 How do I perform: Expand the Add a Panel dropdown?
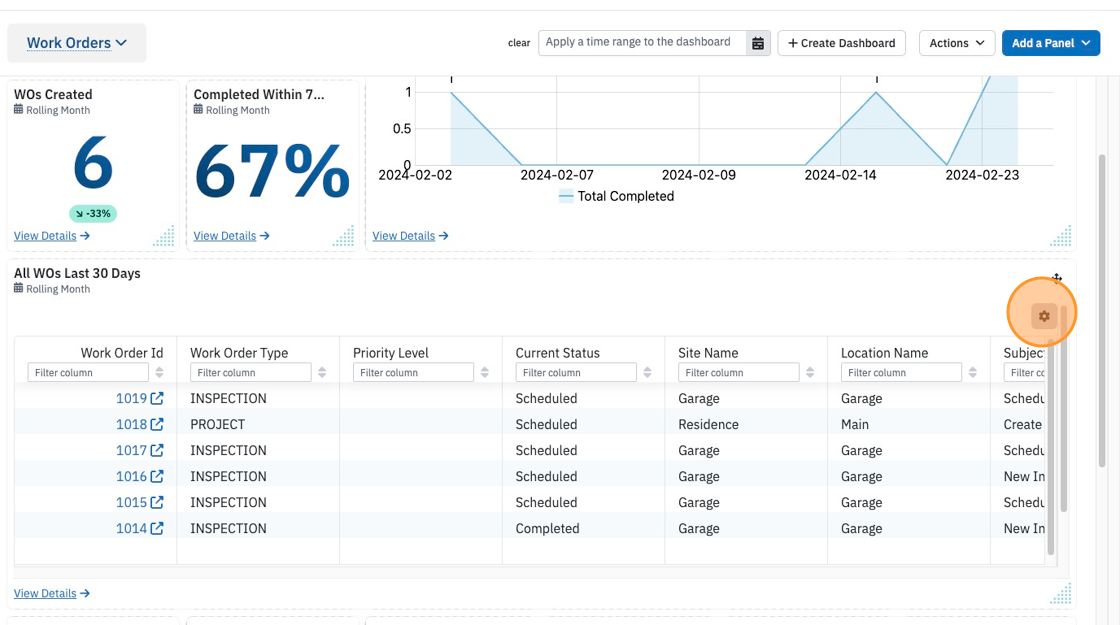click(1051, 43)
